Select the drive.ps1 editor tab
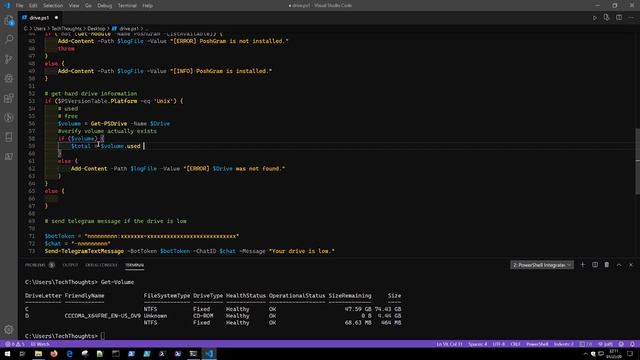 [40, 18]
